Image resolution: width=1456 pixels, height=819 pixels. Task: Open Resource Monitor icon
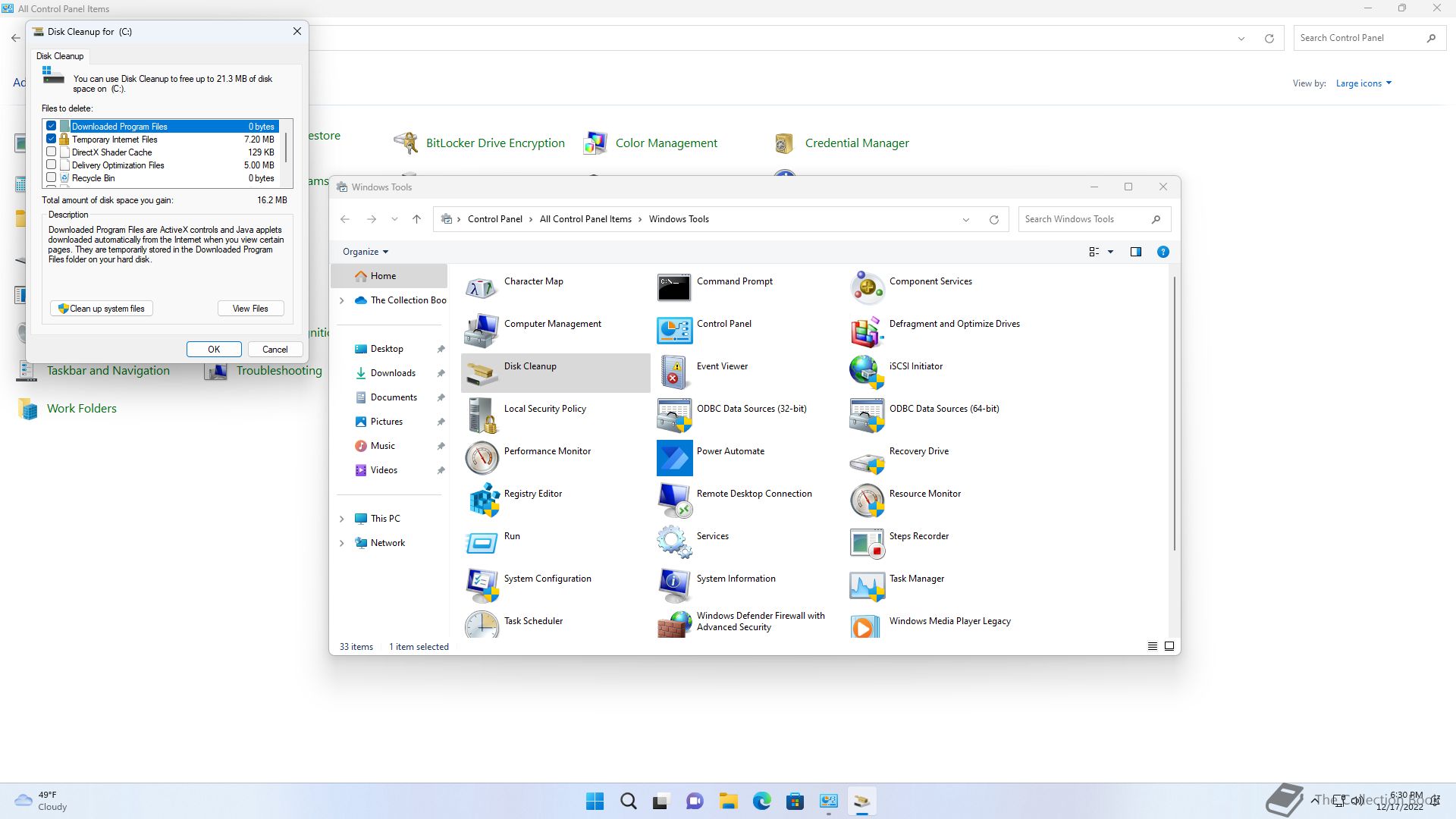click(x=867, y=500)
